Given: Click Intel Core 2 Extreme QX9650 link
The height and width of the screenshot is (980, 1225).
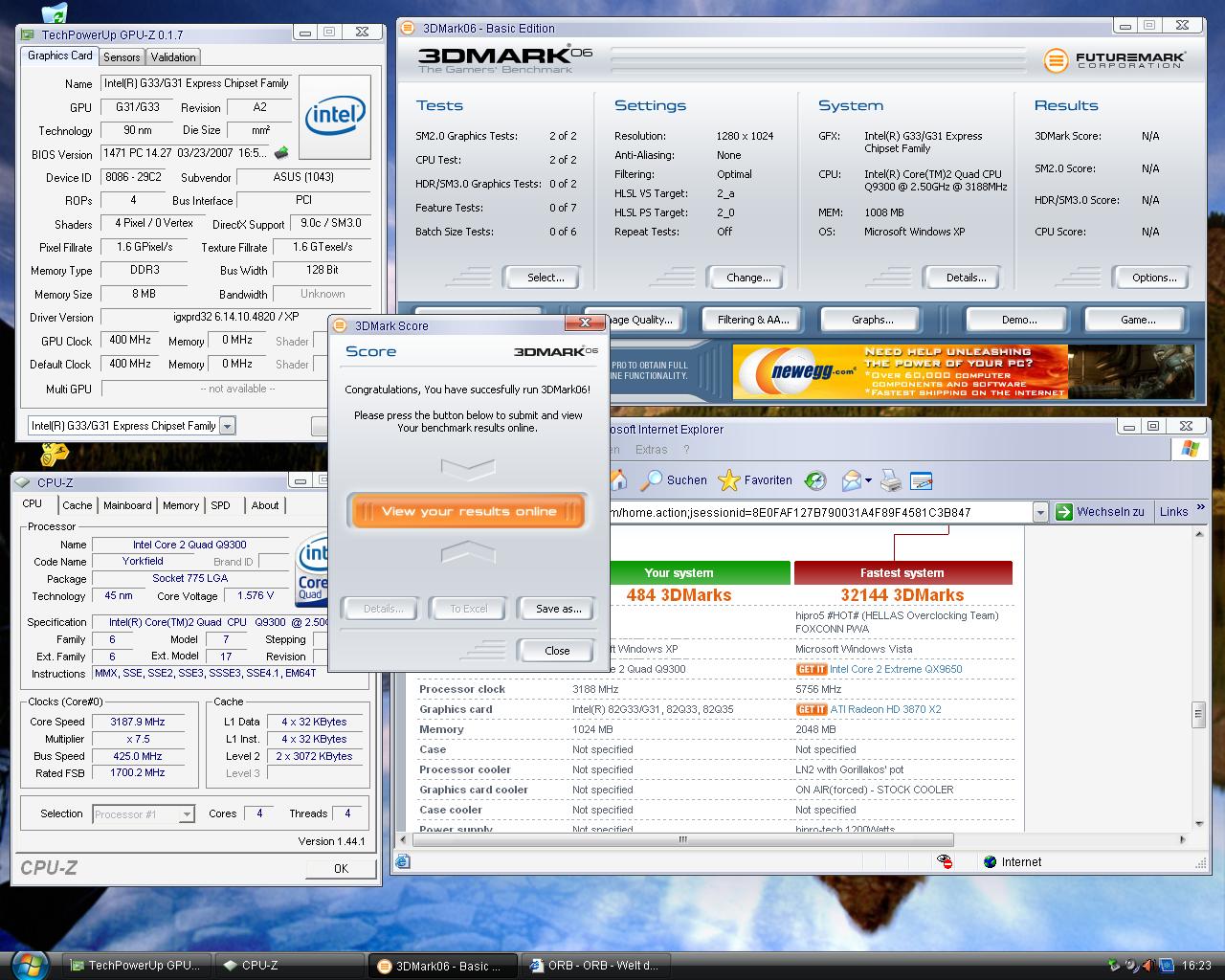Looking at the screenshot, I should [x=896, y=669].
